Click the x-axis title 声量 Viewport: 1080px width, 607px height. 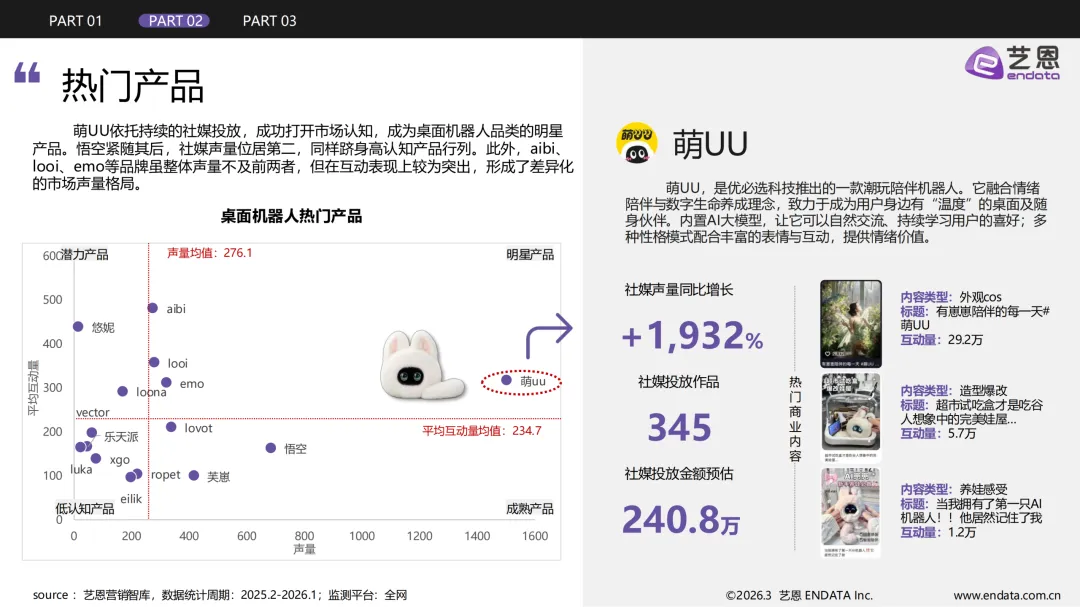coord(304,549)
